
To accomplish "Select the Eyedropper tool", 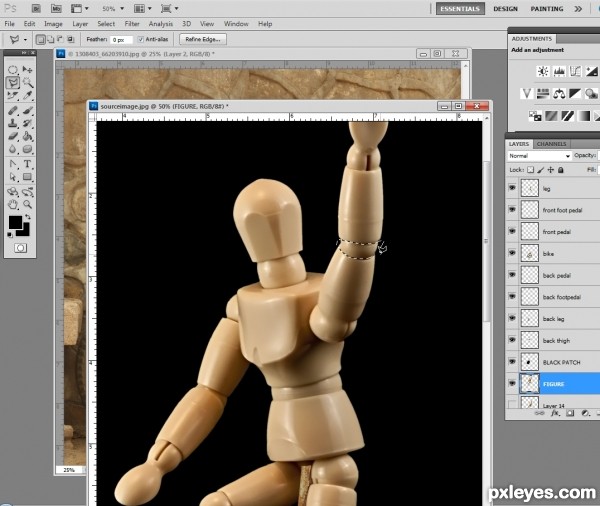I will (x=28, y=95).
